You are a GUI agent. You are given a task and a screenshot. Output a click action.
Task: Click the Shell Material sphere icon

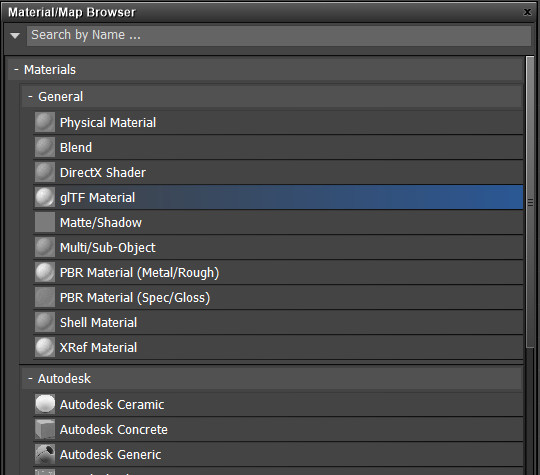45,322
